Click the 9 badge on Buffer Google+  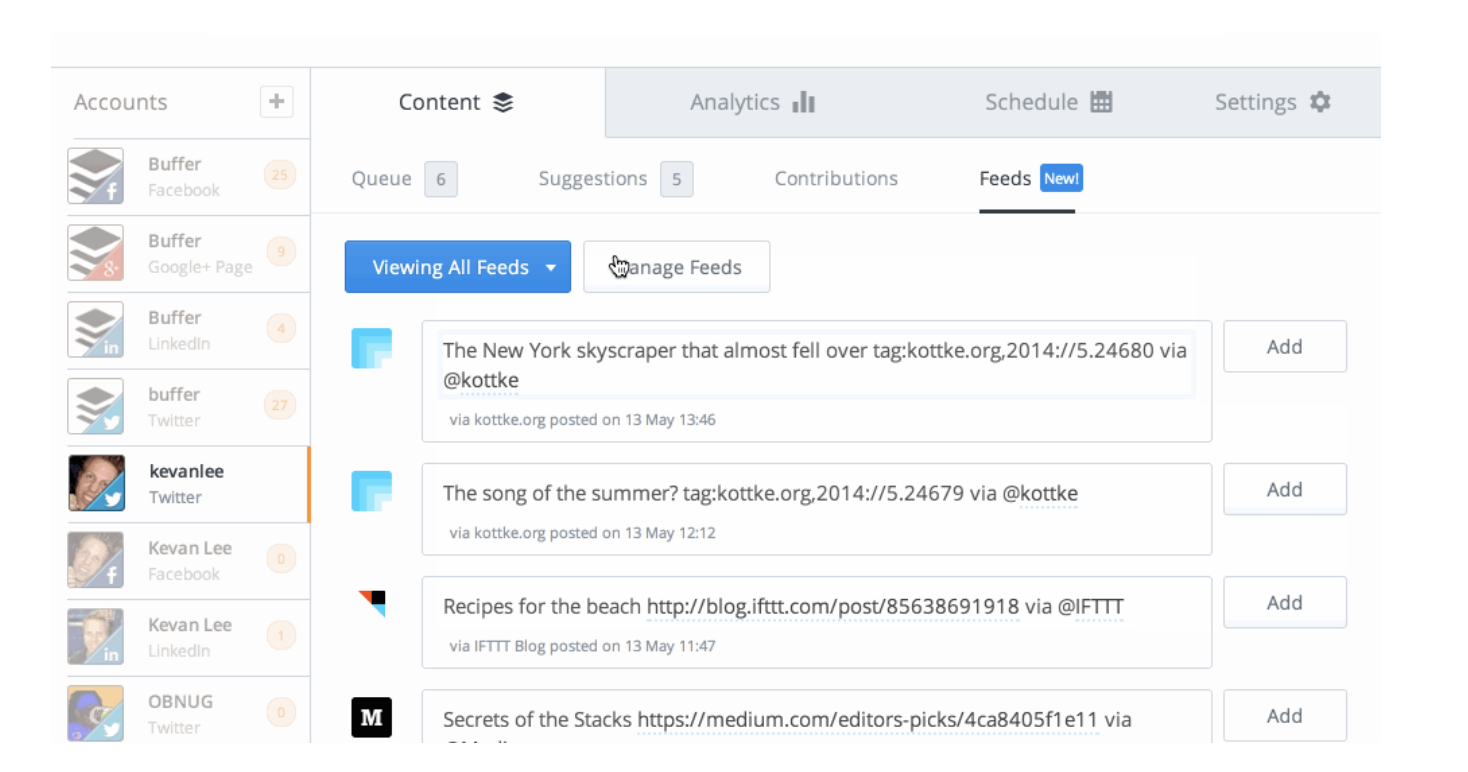281,252
